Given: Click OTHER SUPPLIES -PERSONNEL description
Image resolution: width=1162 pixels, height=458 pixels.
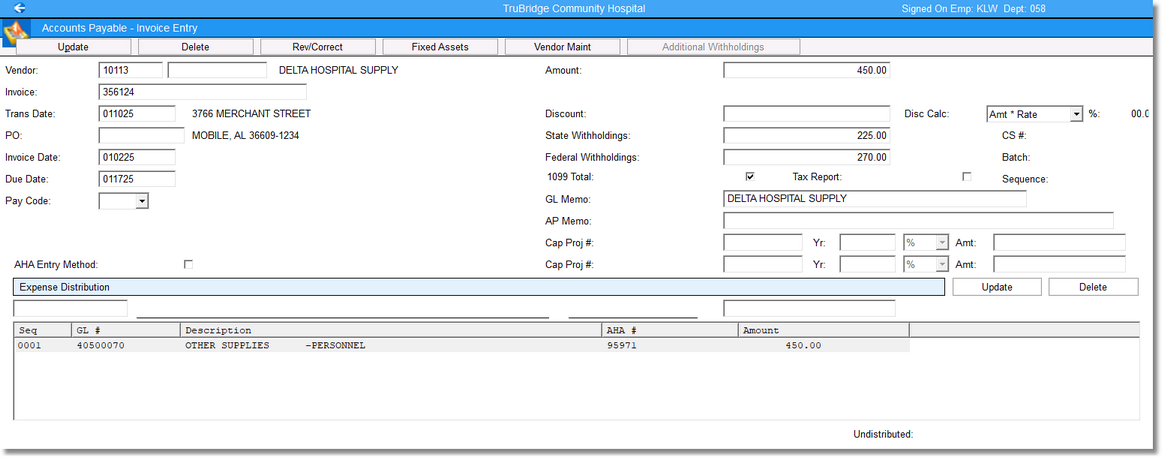Looking at the screenshot, I should [x=275, y=346].
